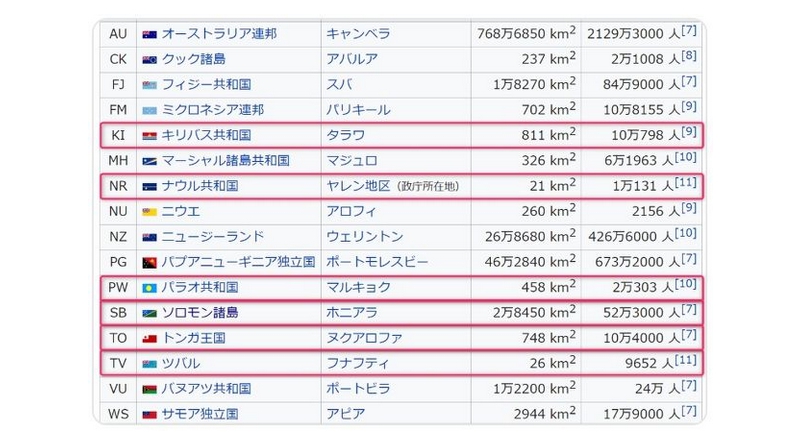
Task: Click citation [8] beside Cook Islands population
Action: click(x=689, y=57)
